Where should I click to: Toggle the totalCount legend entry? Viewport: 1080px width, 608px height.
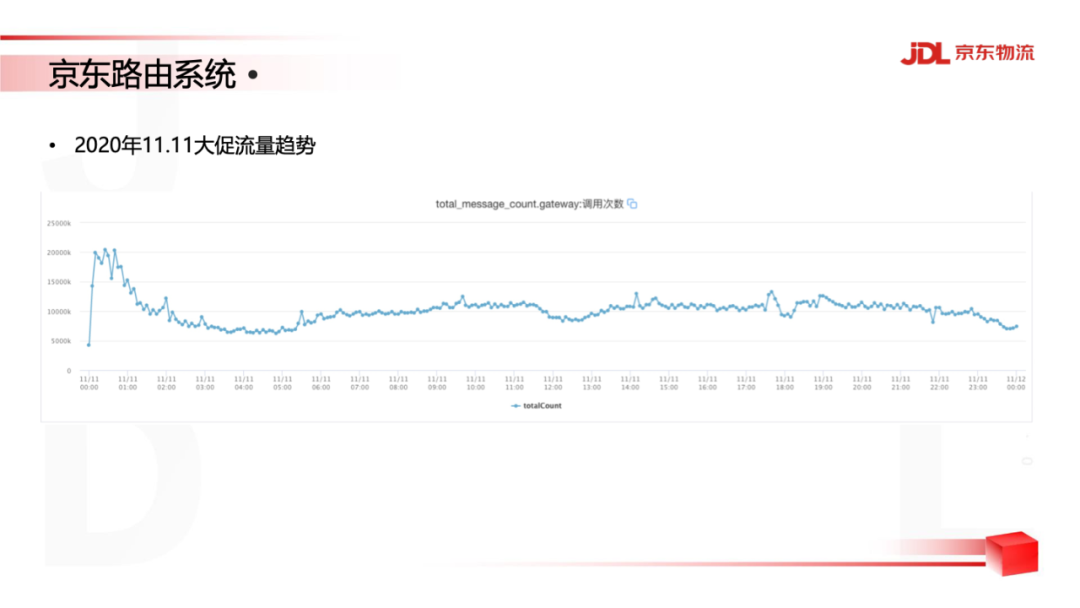tap(537, 406)
